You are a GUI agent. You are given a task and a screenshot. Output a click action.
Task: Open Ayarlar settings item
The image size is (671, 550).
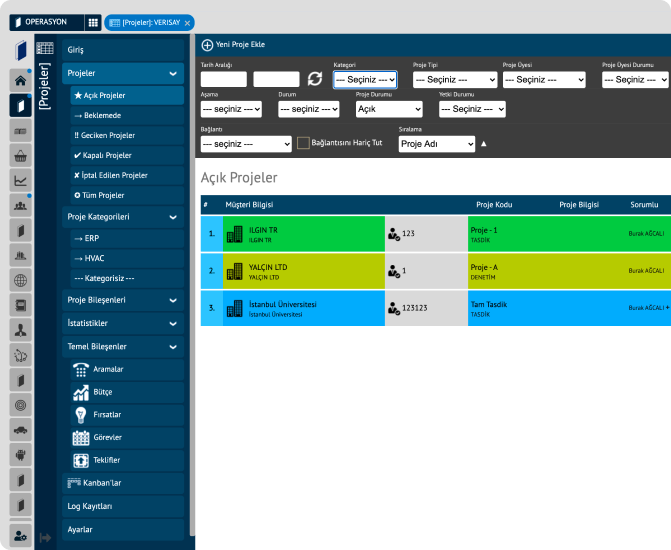pos(123,530)
